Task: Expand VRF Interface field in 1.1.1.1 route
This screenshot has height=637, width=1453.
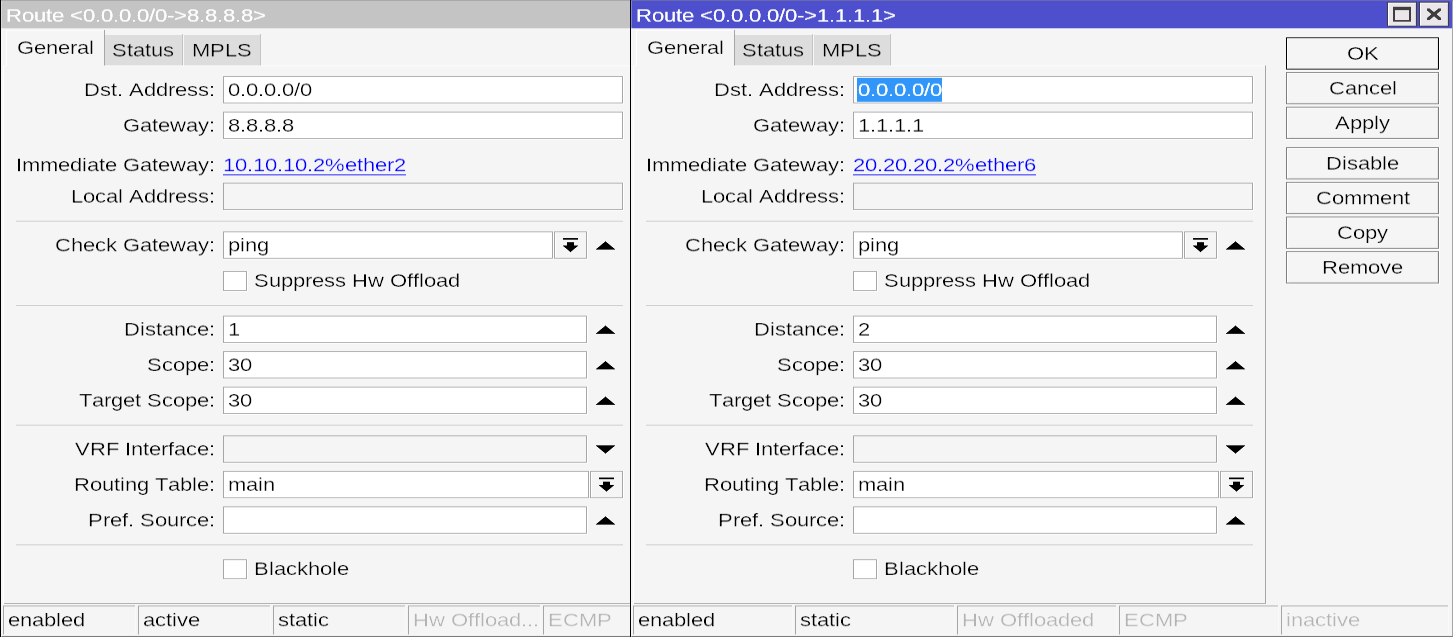Action: coord(1235,449)
